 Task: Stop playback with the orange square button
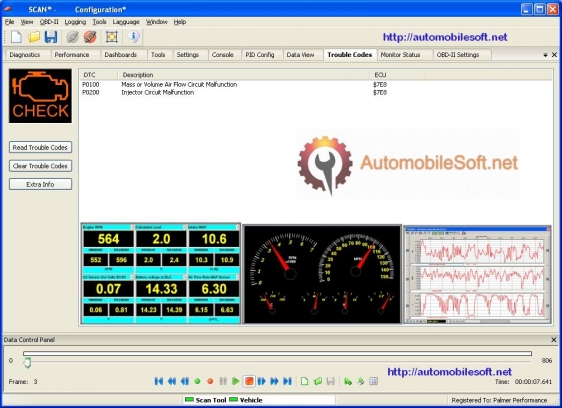click(x=249, y=381)
